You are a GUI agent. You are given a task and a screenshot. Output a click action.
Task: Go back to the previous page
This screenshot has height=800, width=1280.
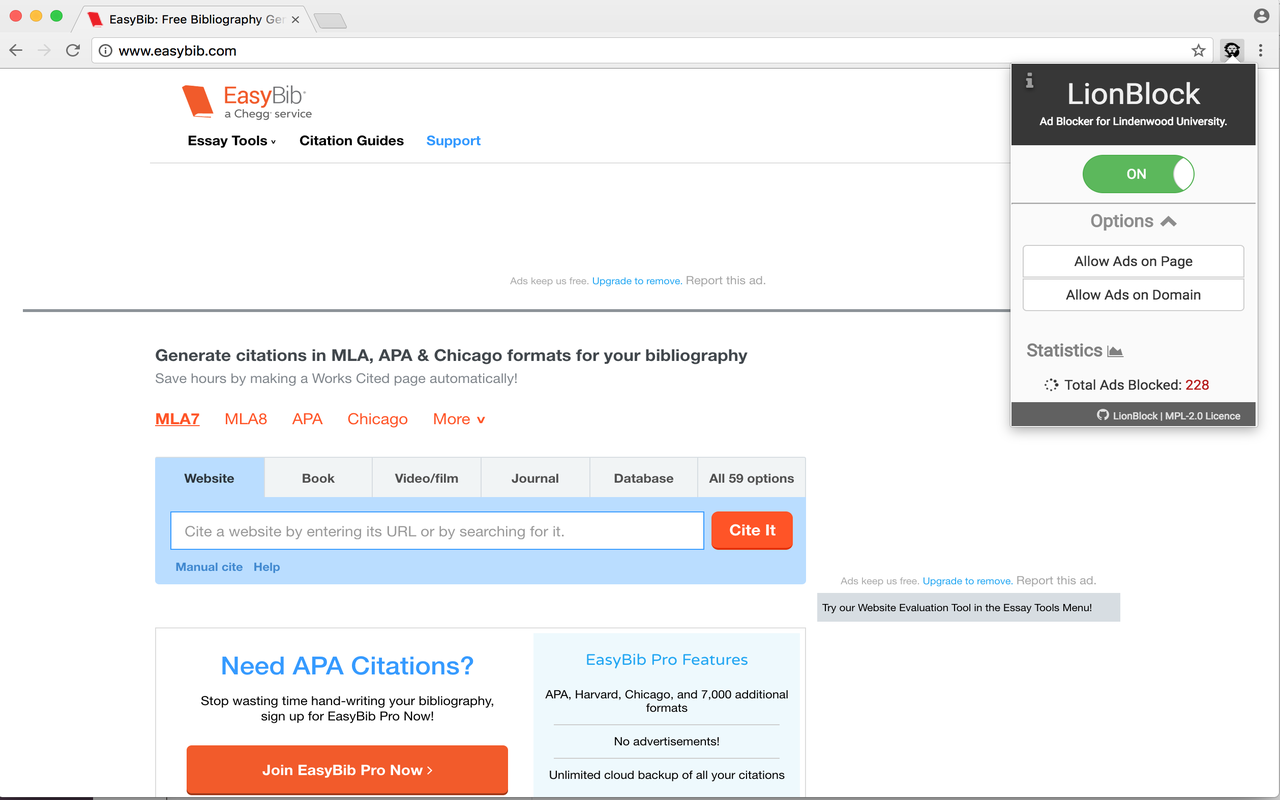[x=16, y=50]
